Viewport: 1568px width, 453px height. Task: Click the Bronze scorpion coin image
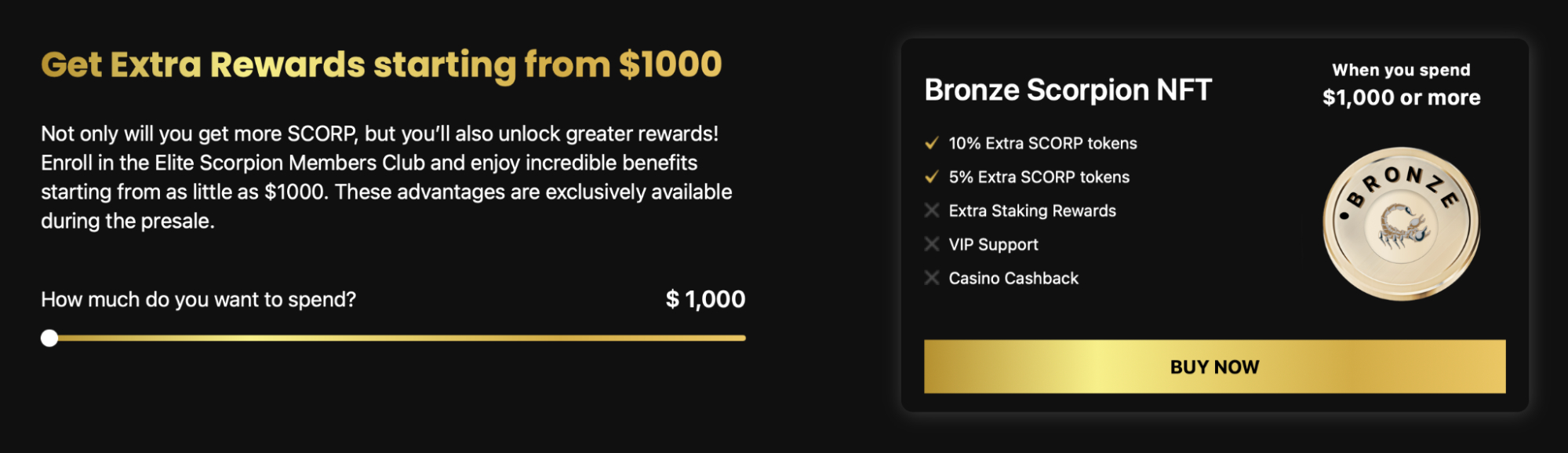(1401, 224)
